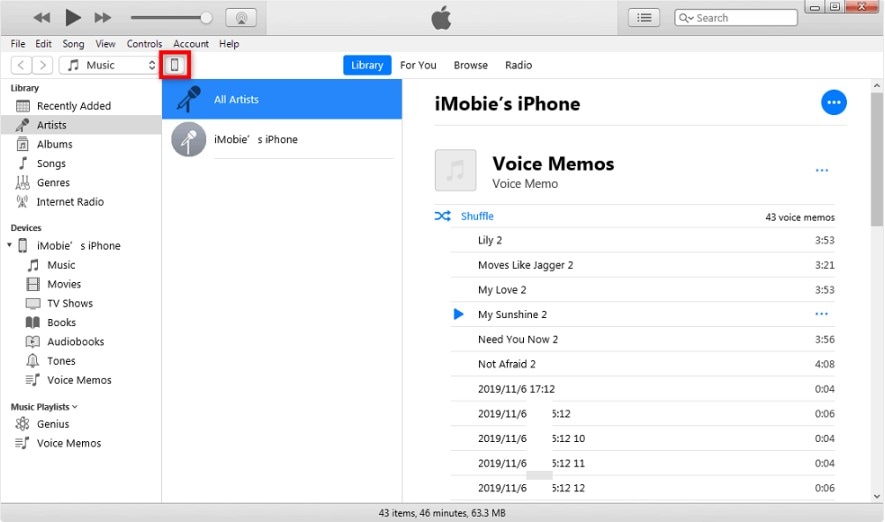
Task: Click the Voice Memos album artwork thumbnail
Action: point(455,170)
